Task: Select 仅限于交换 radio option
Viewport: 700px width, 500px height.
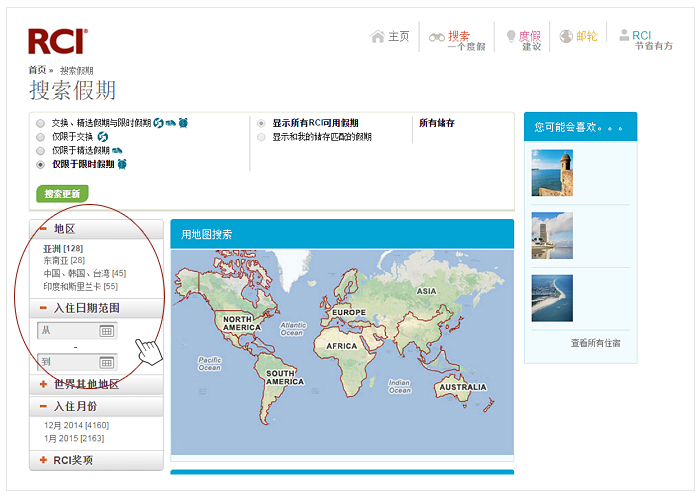Action: [41, 137]
